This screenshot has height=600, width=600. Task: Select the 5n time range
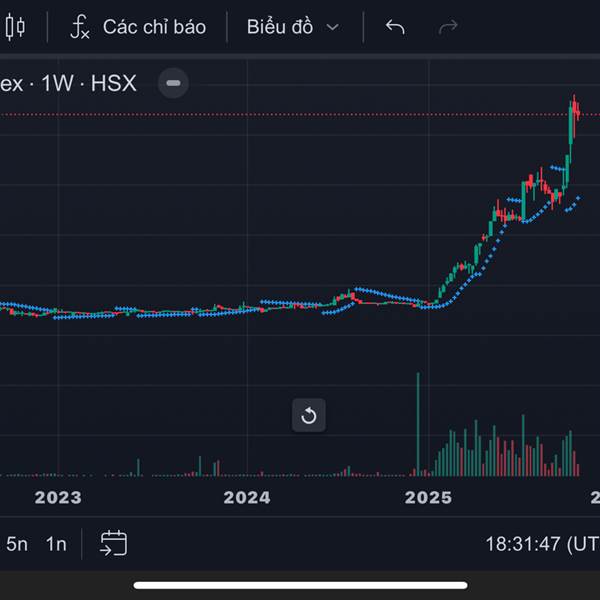click(17, 544)
